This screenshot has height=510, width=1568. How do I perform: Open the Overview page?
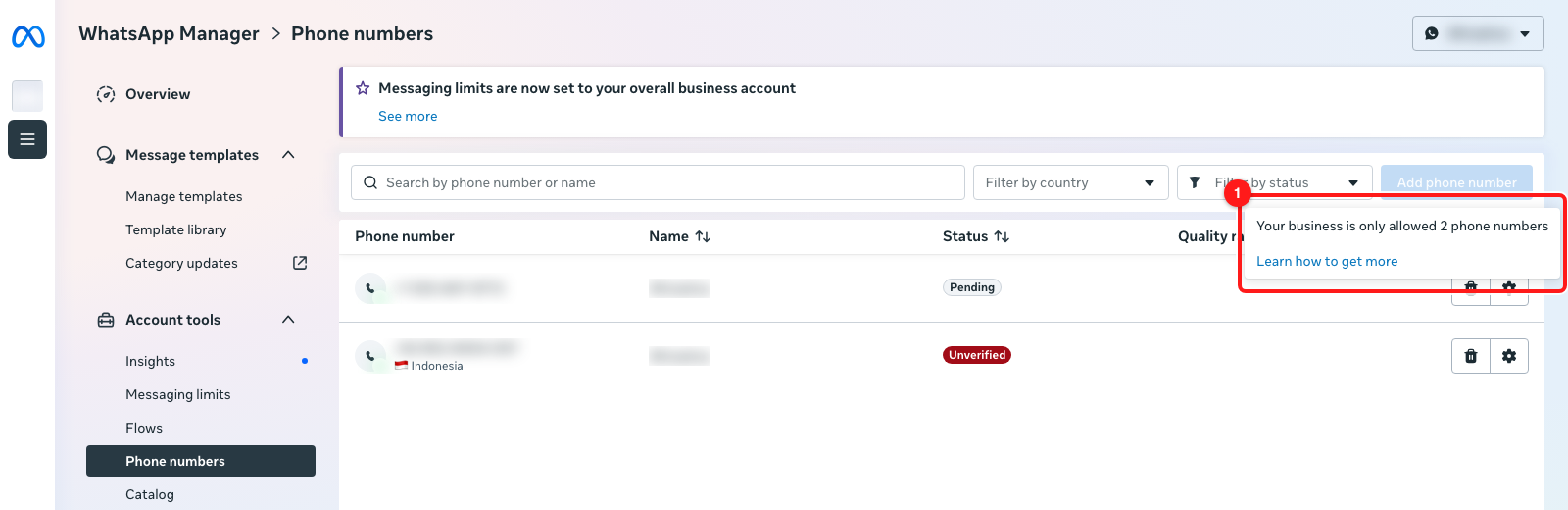click(x=158, y=94)
